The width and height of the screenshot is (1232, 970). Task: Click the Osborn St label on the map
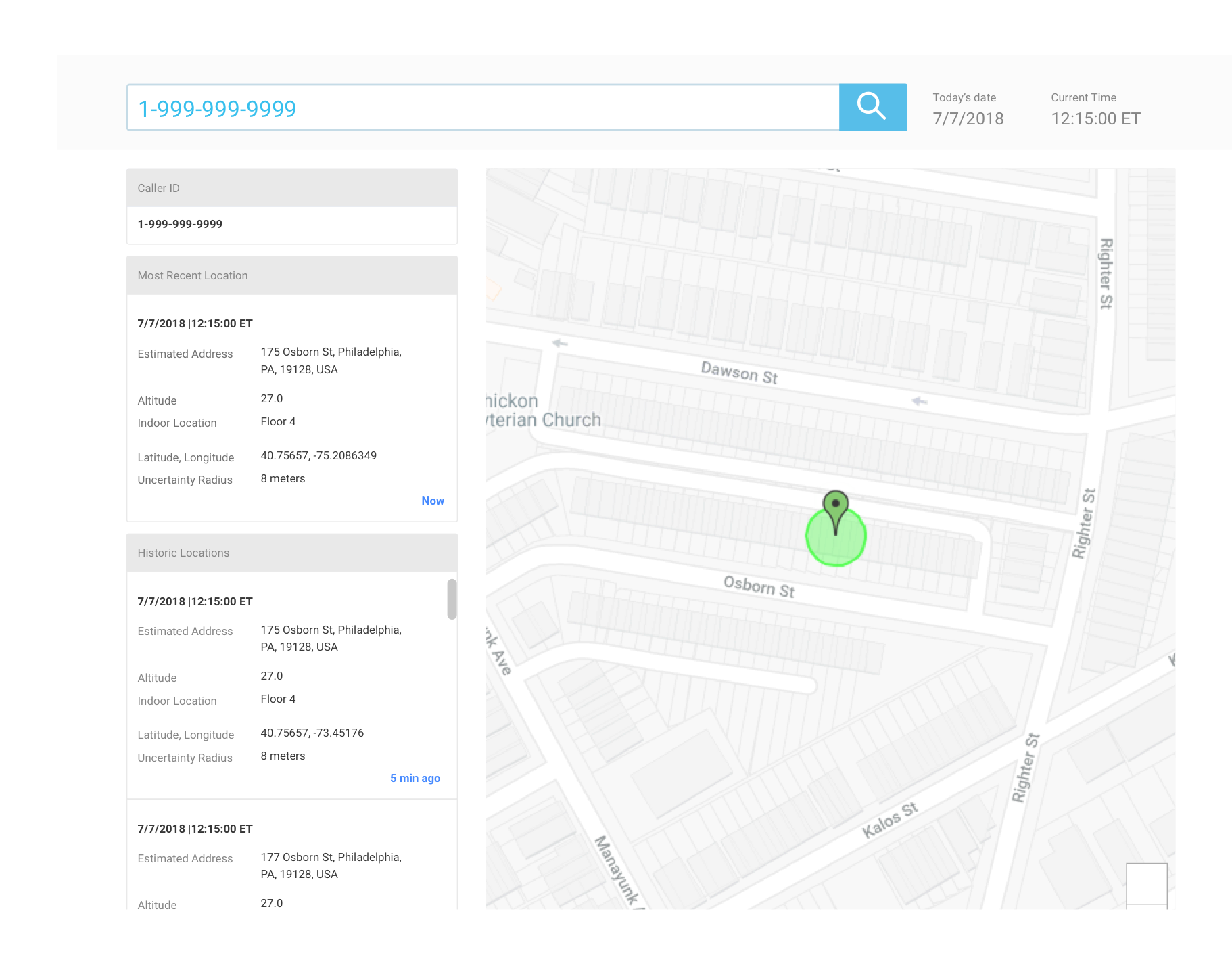tap(760, 587)
